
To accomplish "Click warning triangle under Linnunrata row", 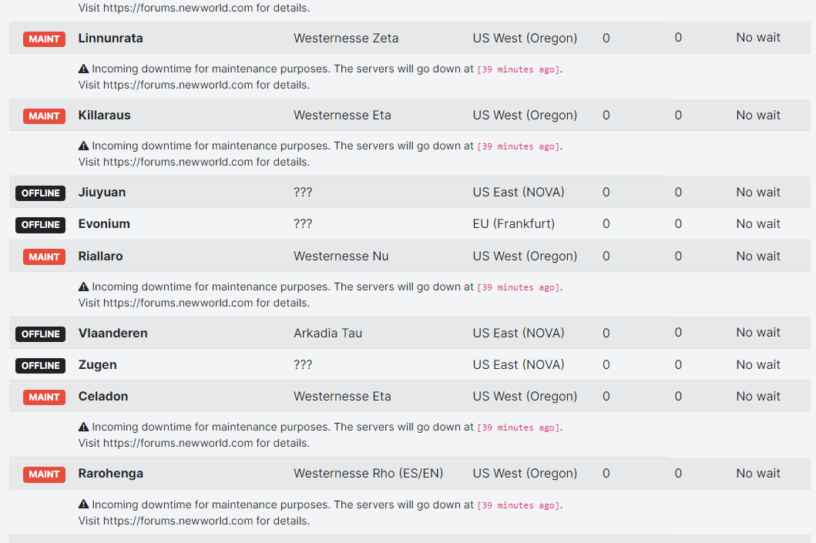I will point(83,69).
